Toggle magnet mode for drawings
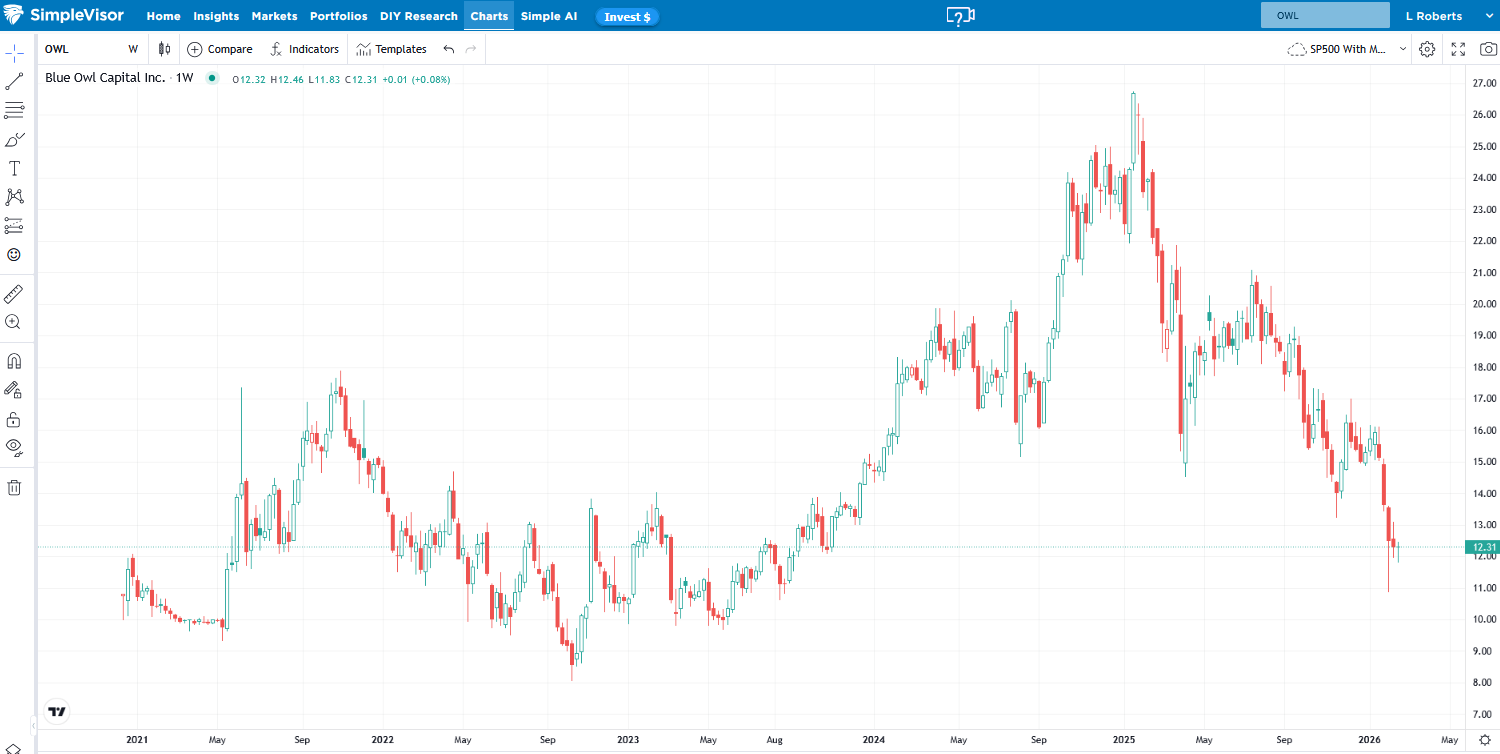The width and height of the screenshot is (1500, 754). tap(14, 361)
